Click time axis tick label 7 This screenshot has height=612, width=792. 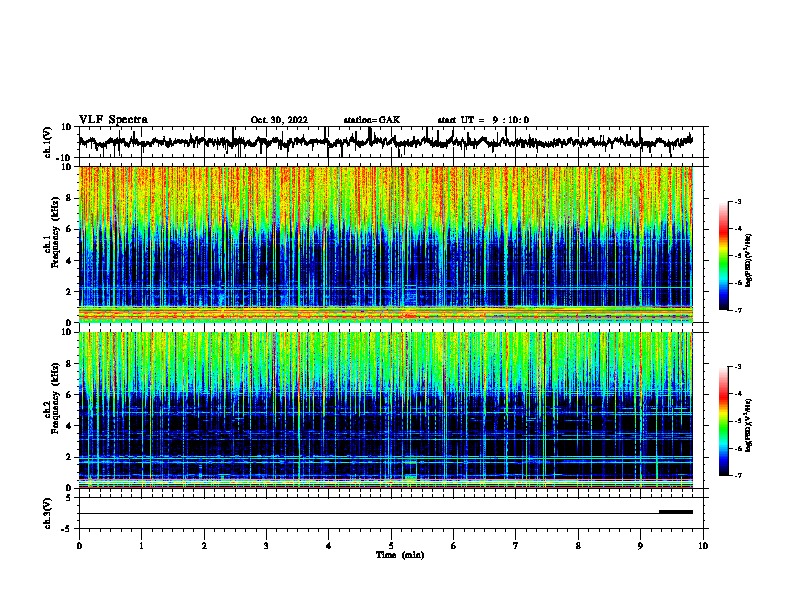pos(516,545)
